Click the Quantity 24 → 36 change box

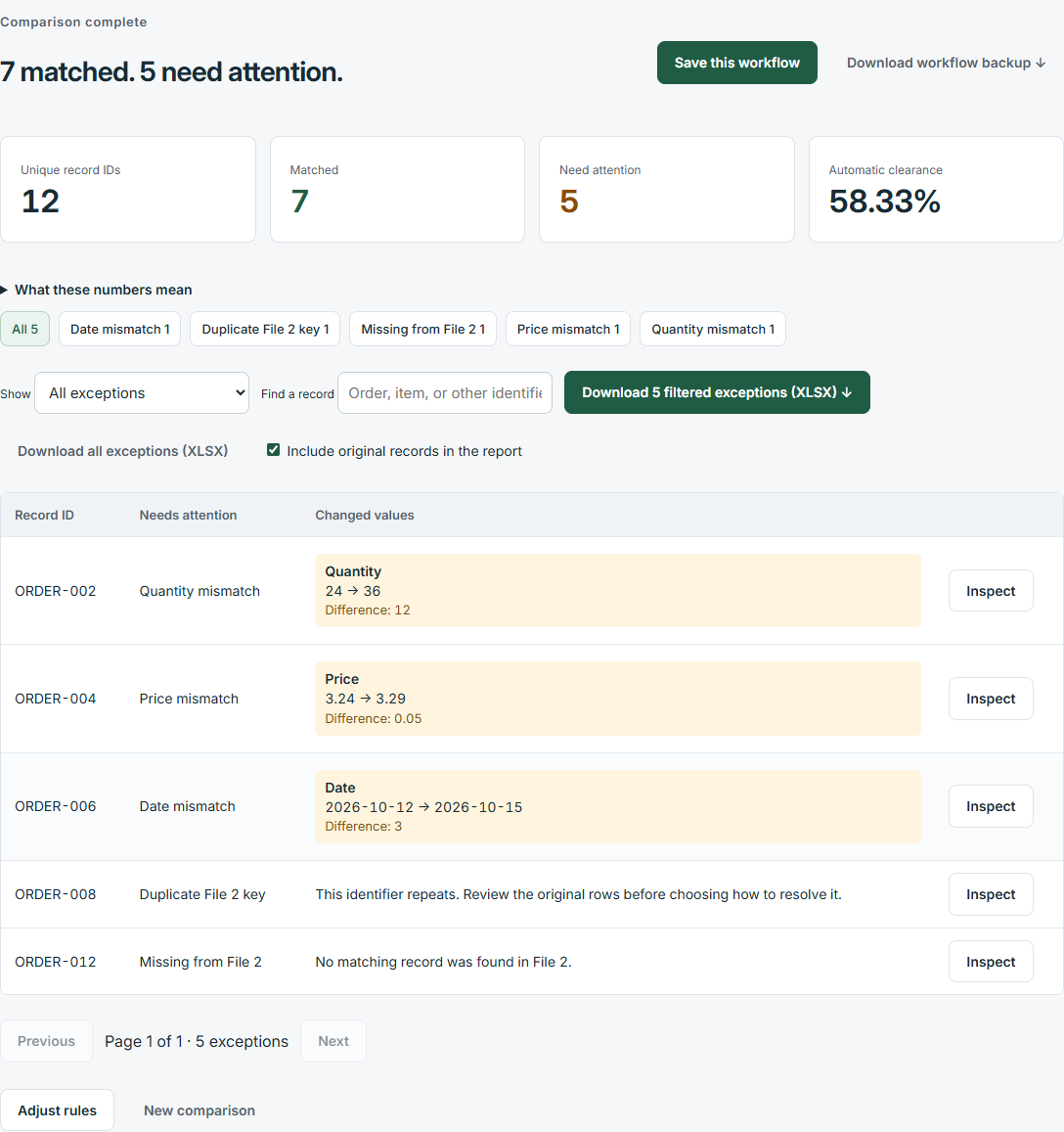(618, 591)
